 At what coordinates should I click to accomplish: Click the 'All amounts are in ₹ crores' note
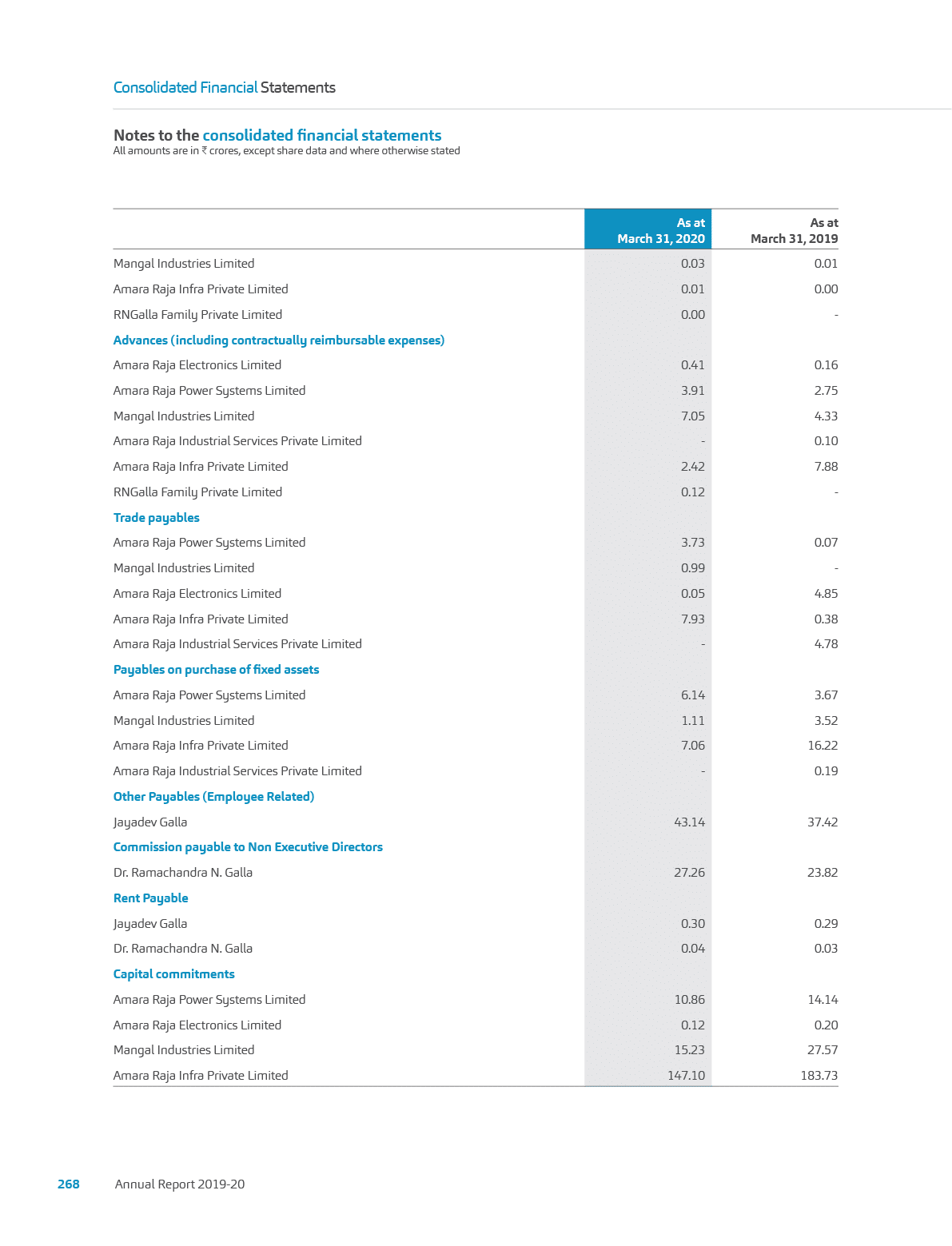click(x=287, y=151)
